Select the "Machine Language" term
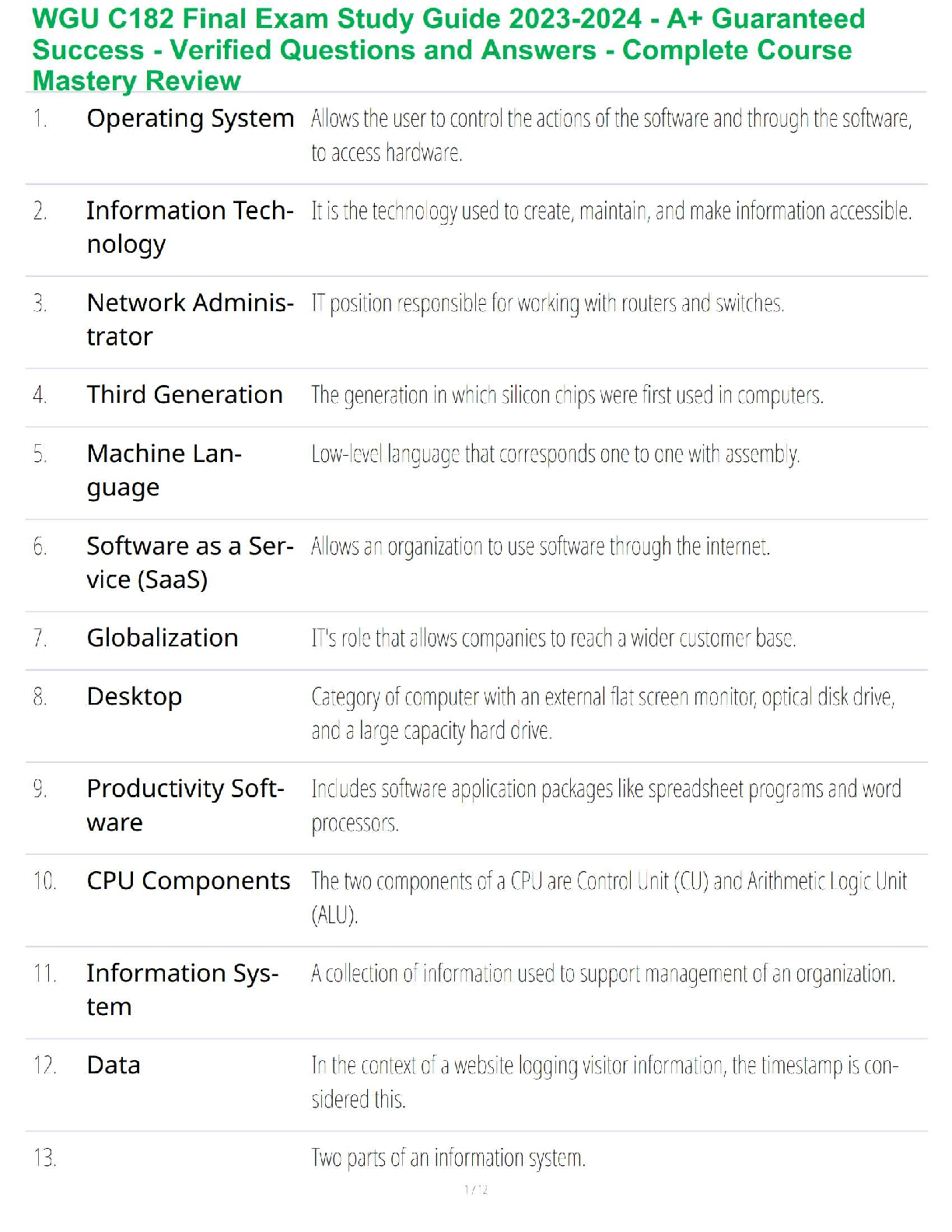 [163, 470]
